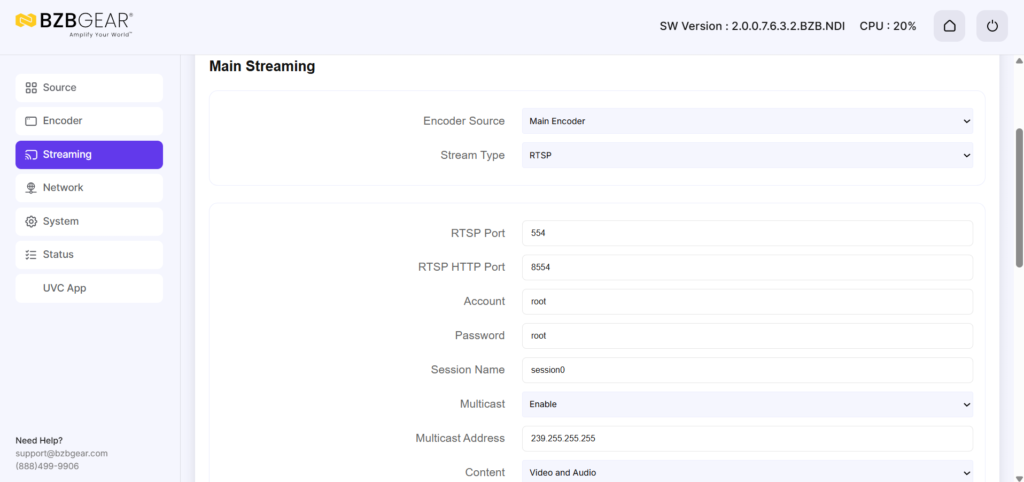The width and height of the screenshot is (1024, 482).
Task: Open the Multicast Enable dropdown
Action: pos(747,404)
